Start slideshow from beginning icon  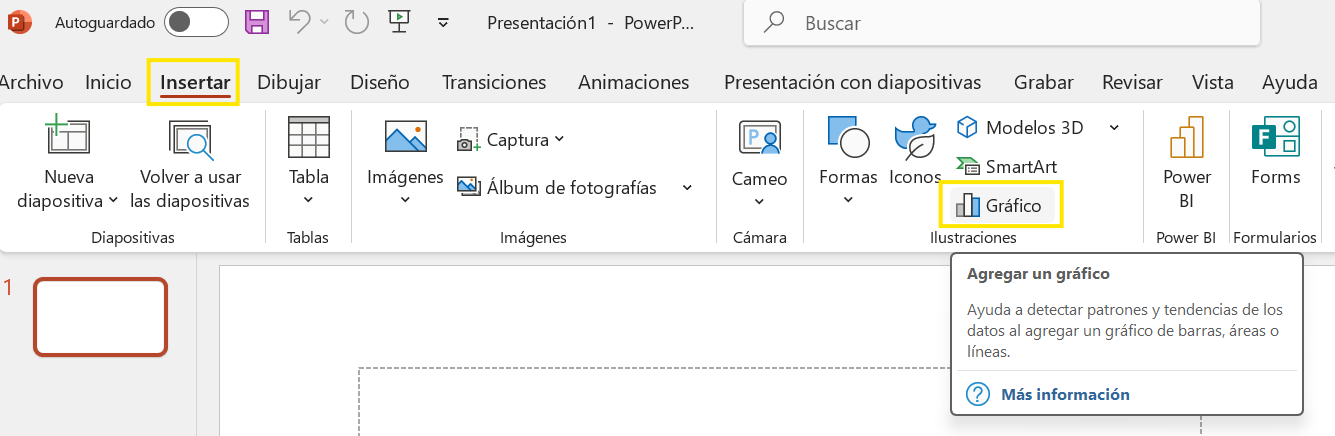(400, 22)
